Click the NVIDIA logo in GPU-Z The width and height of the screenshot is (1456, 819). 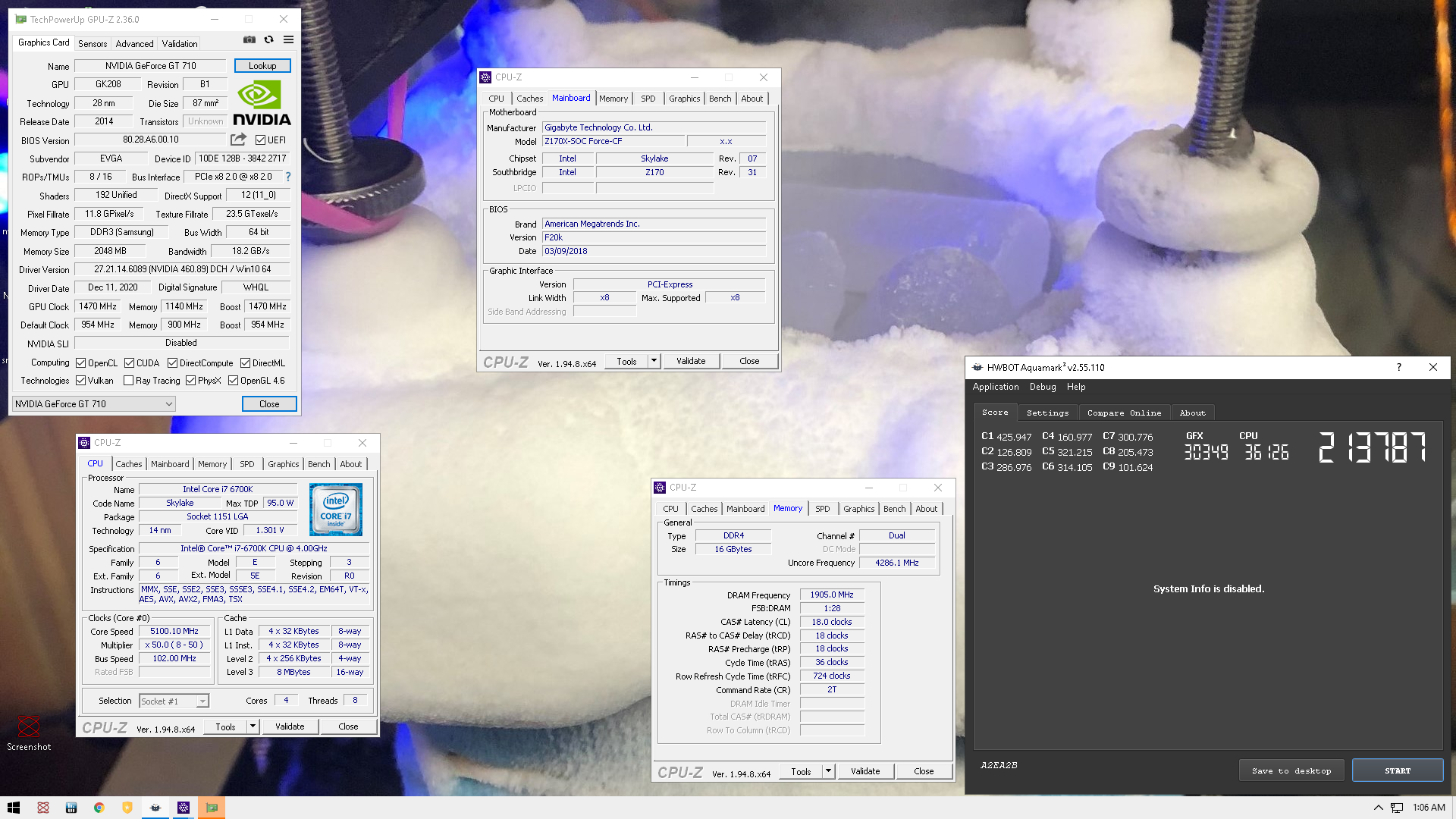click(x=262, y=103)
